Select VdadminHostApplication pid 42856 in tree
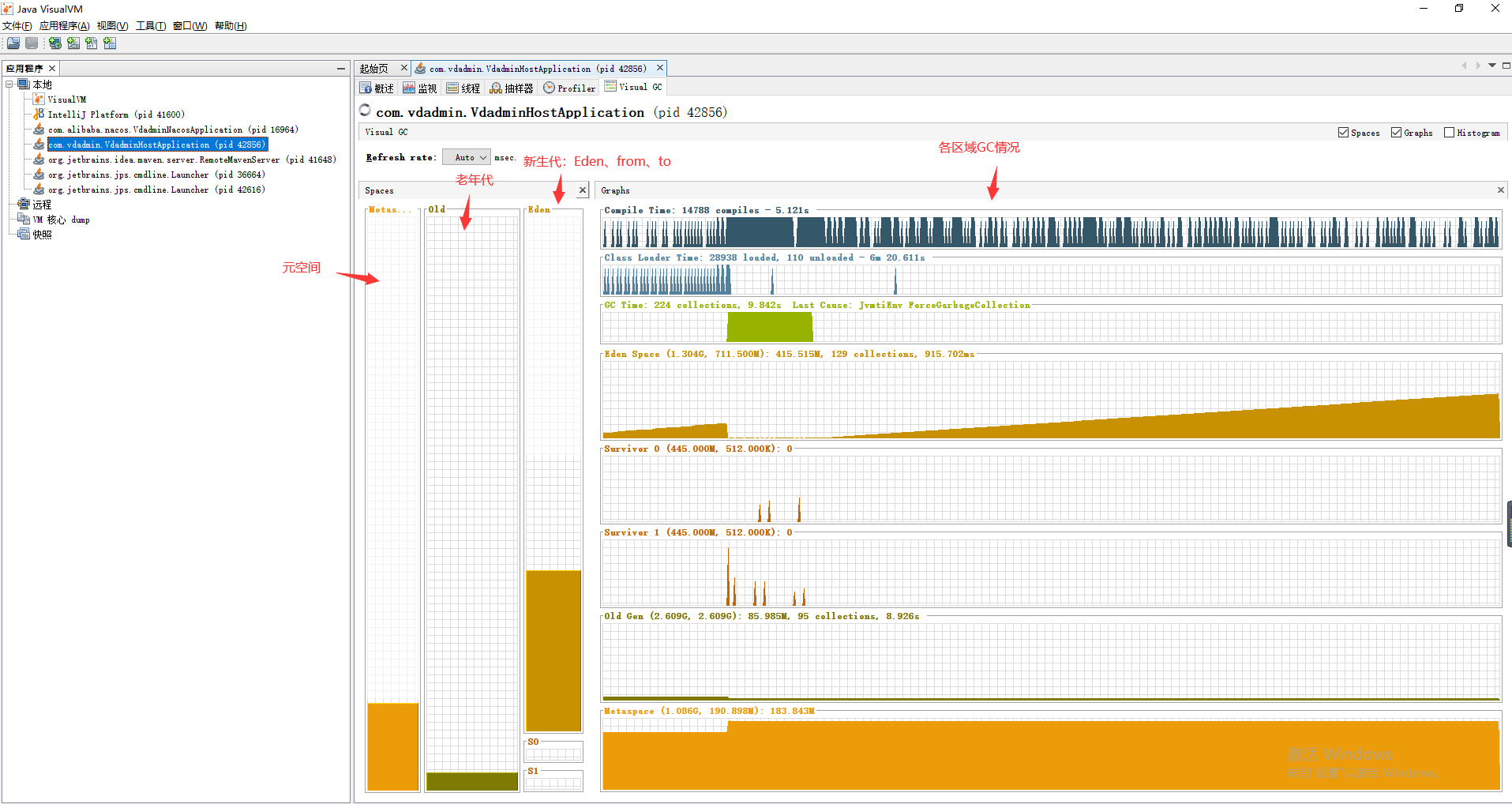The width and height of the screenshot is (1512, 804). click(157, 145)
